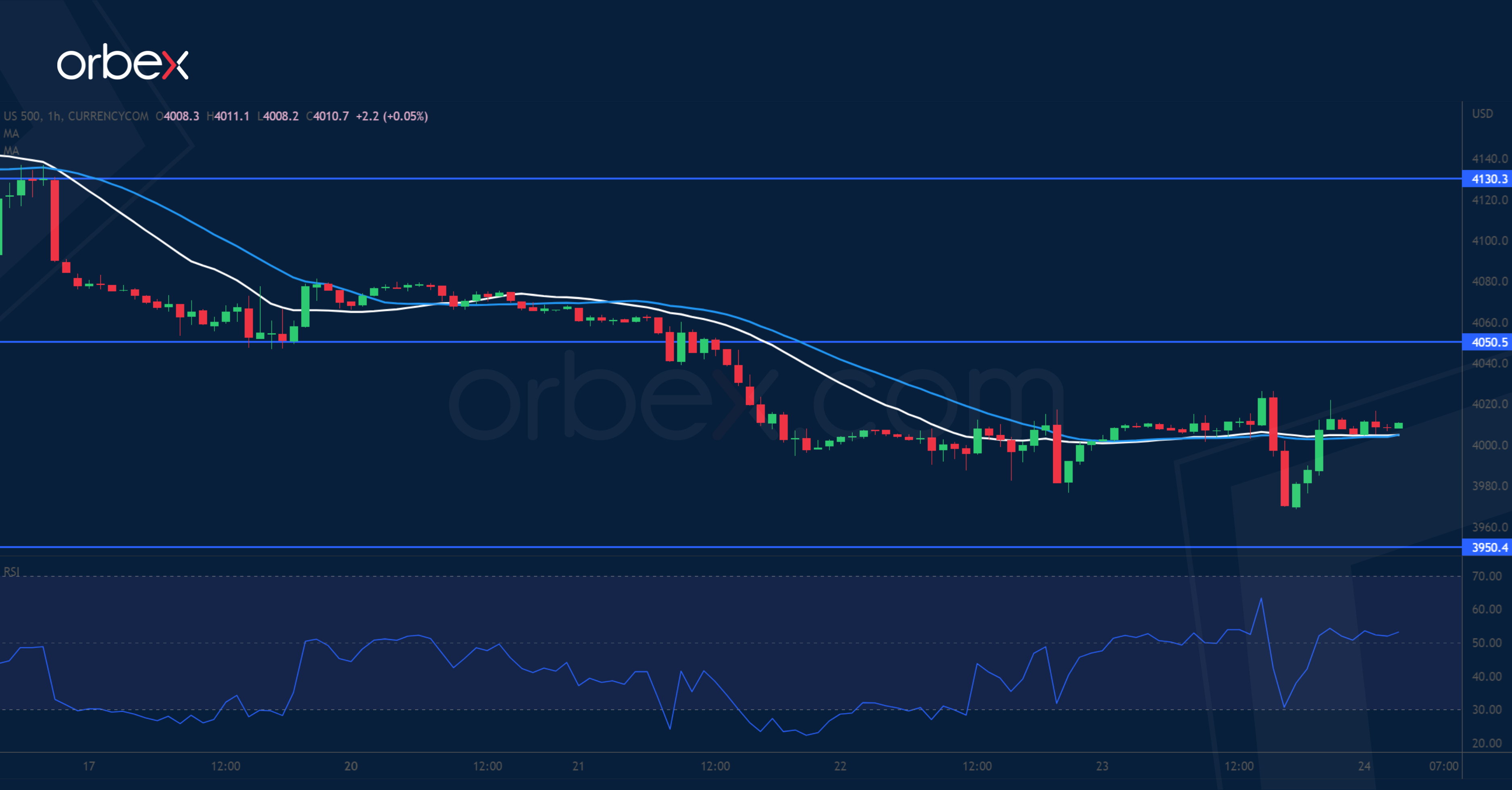
Task: Select the lower MA indicator label
Action: pos(11,150)
